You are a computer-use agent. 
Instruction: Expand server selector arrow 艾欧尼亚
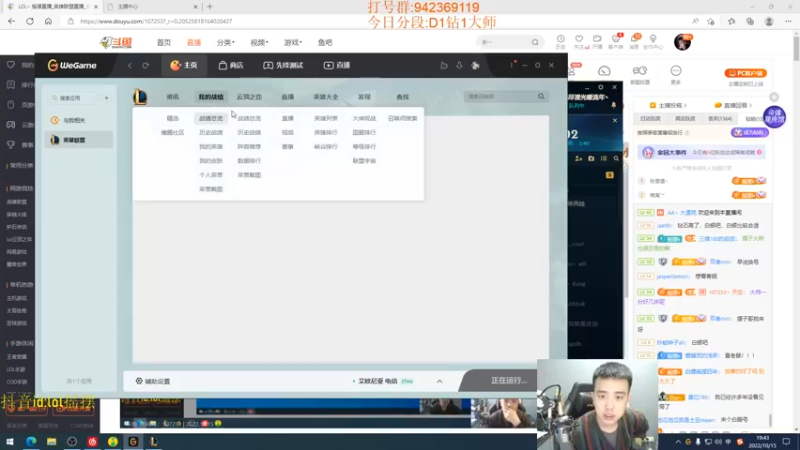click(439, 381)
